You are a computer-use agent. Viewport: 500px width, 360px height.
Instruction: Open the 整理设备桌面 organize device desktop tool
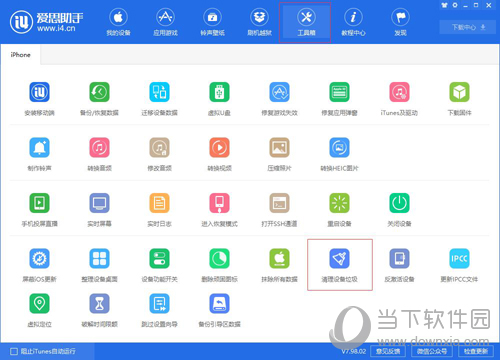pyautogui.click(x=99, y=265)
